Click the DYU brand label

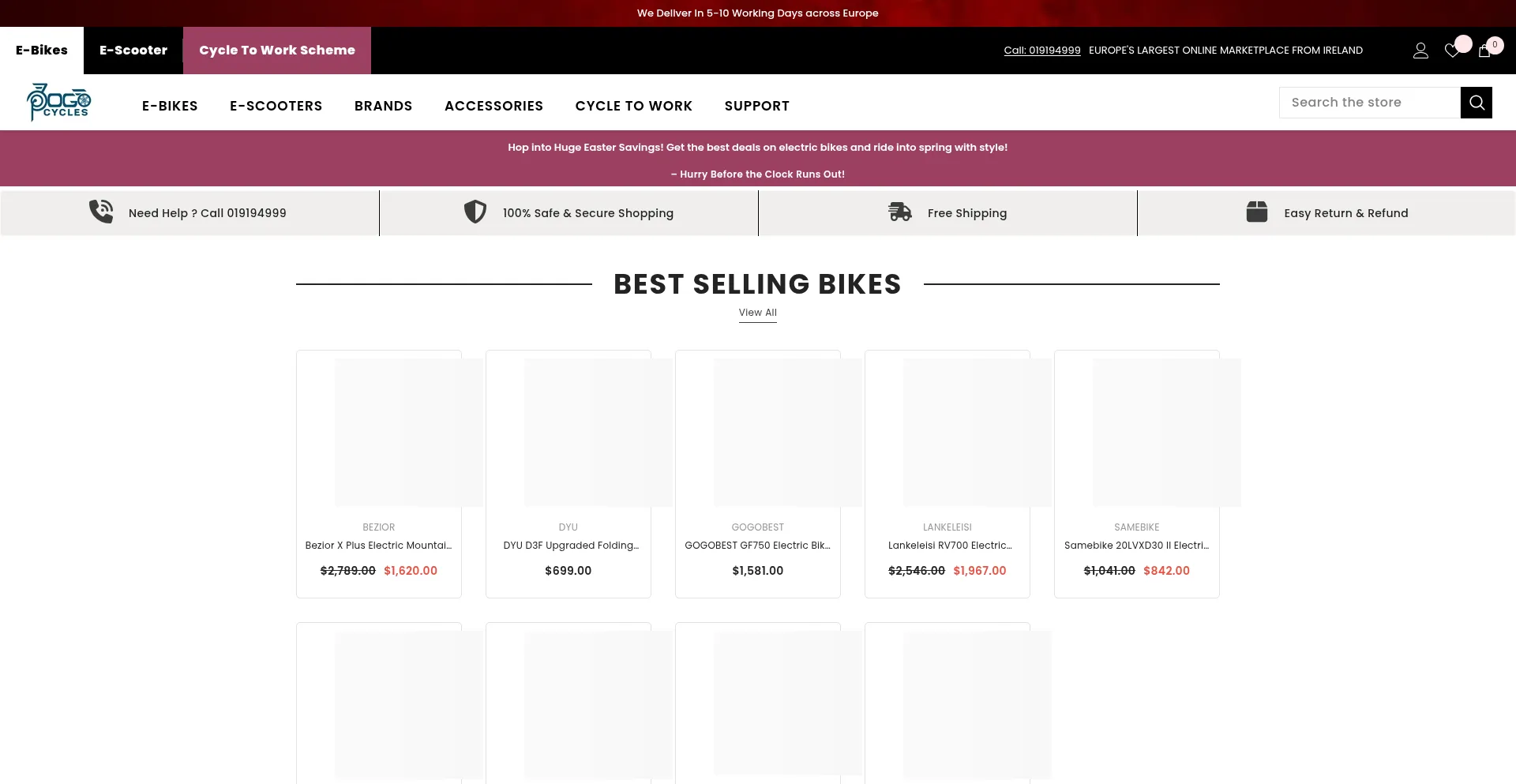click(x=568, y=527)
